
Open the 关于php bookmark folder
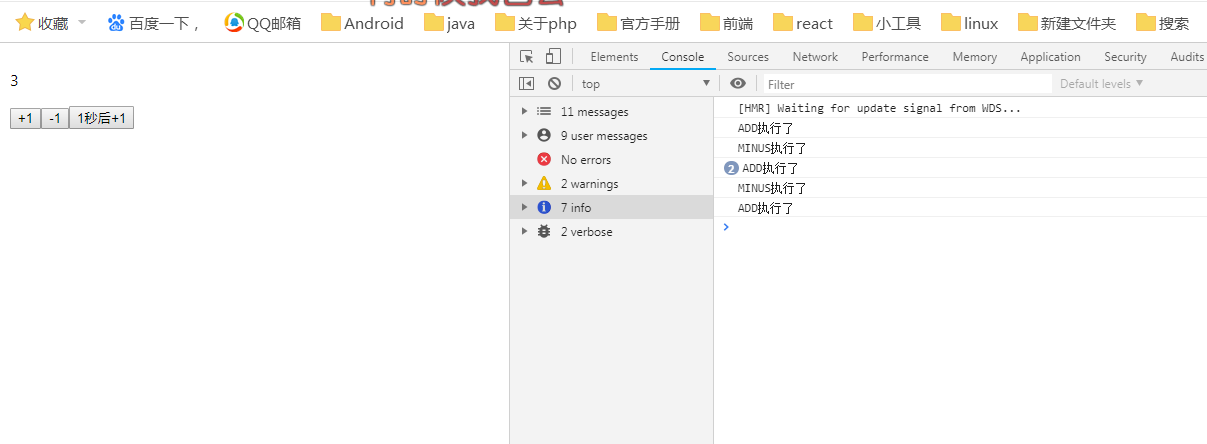[536, 23]
